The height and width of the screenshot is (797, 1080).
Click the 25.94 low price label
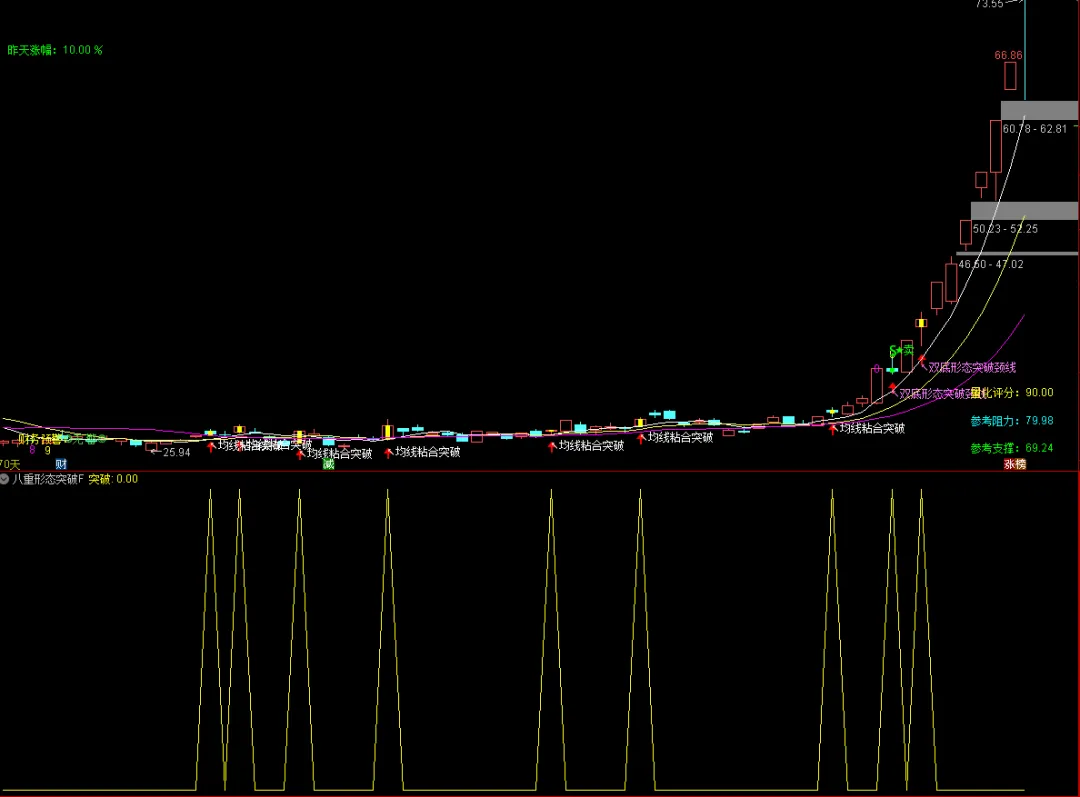[176, 453]
